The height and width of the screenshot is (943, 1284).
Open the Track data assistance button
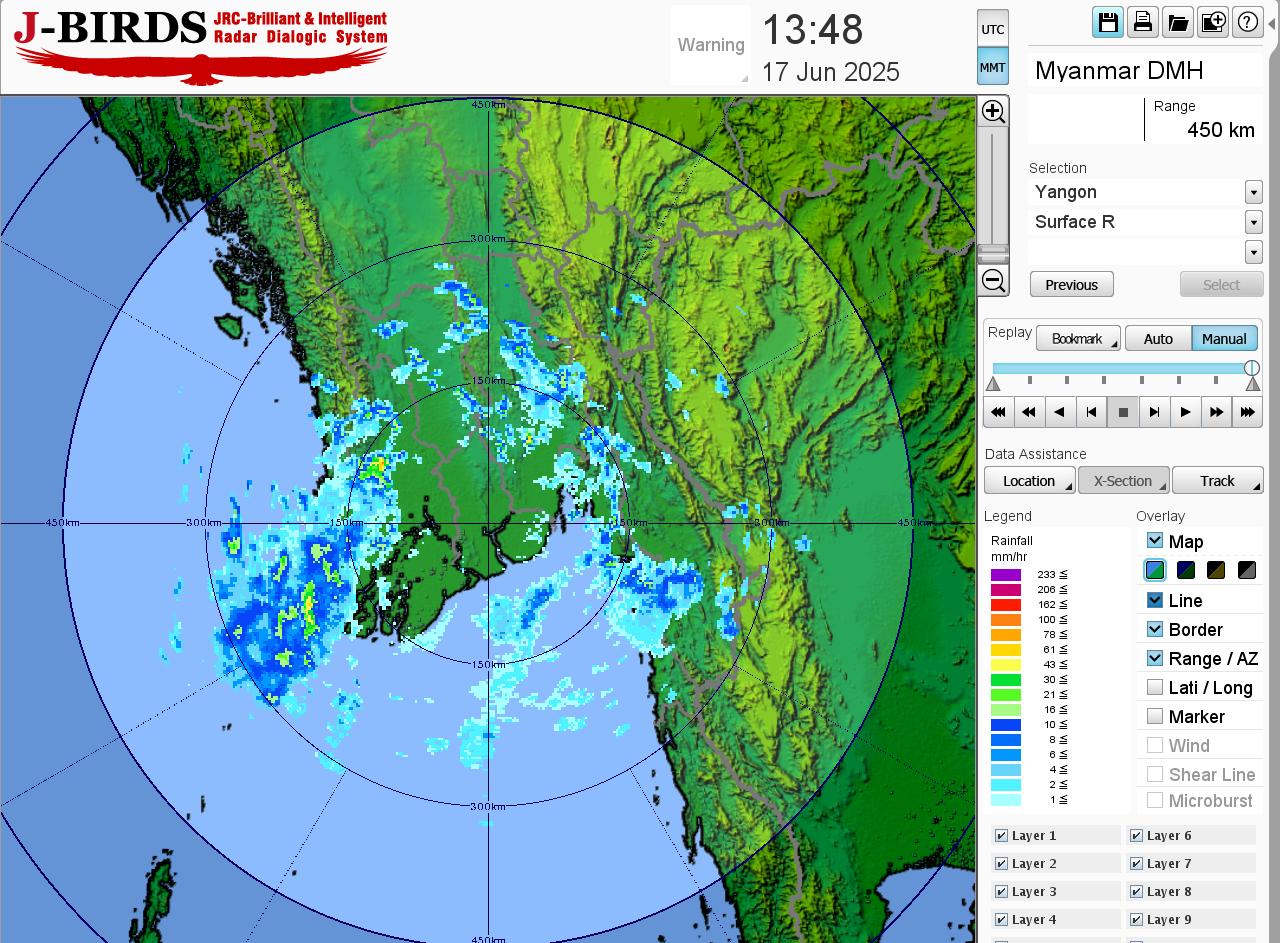click(1217, 481)
